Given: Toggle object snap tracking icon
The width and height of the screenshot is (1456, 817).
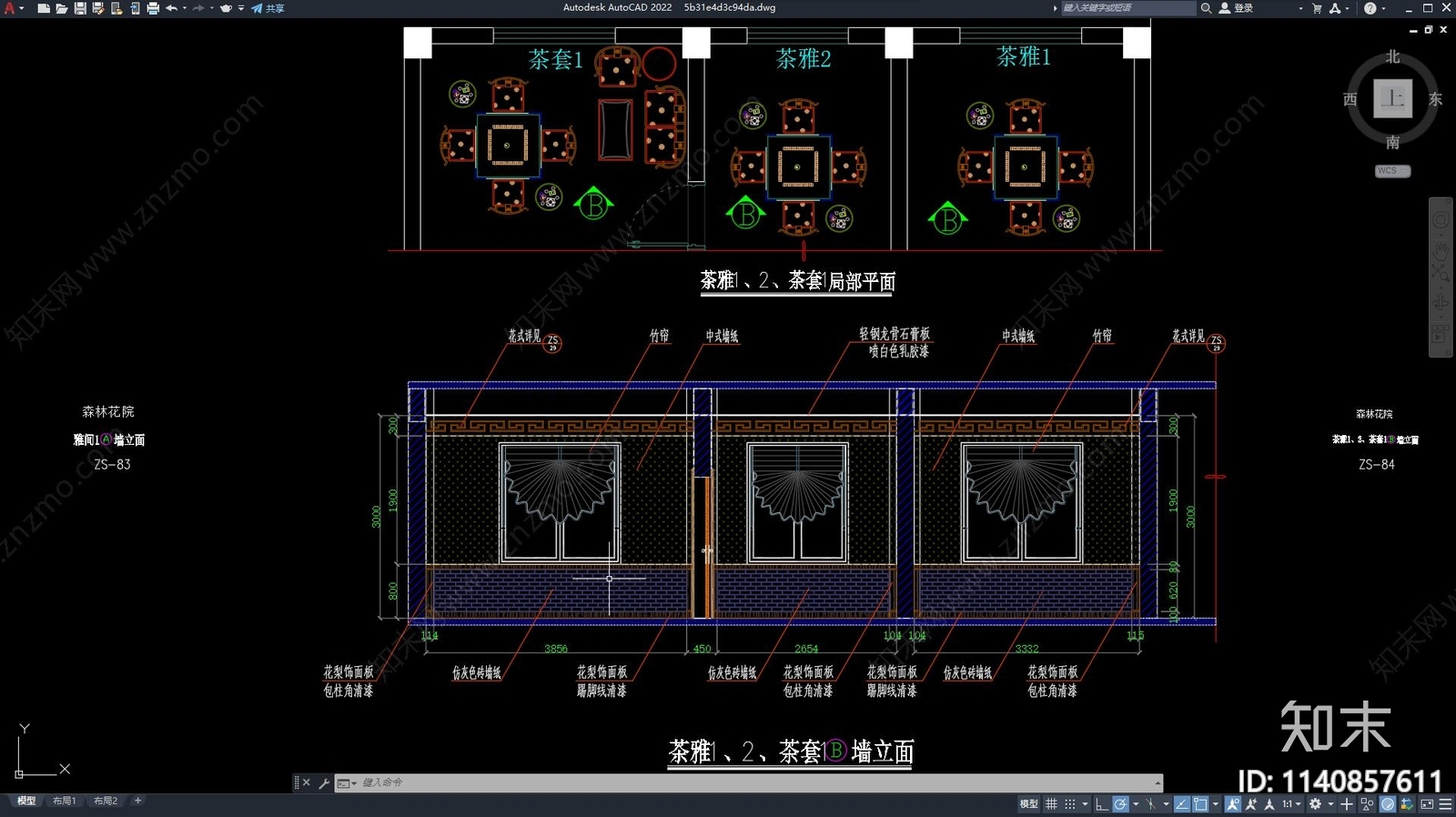Looking at the screenshot, I should click(1182, 804).
